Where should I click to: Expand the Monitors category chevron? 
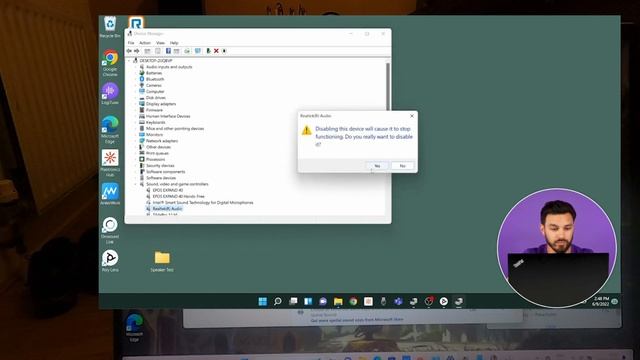(x=136, y=135)
